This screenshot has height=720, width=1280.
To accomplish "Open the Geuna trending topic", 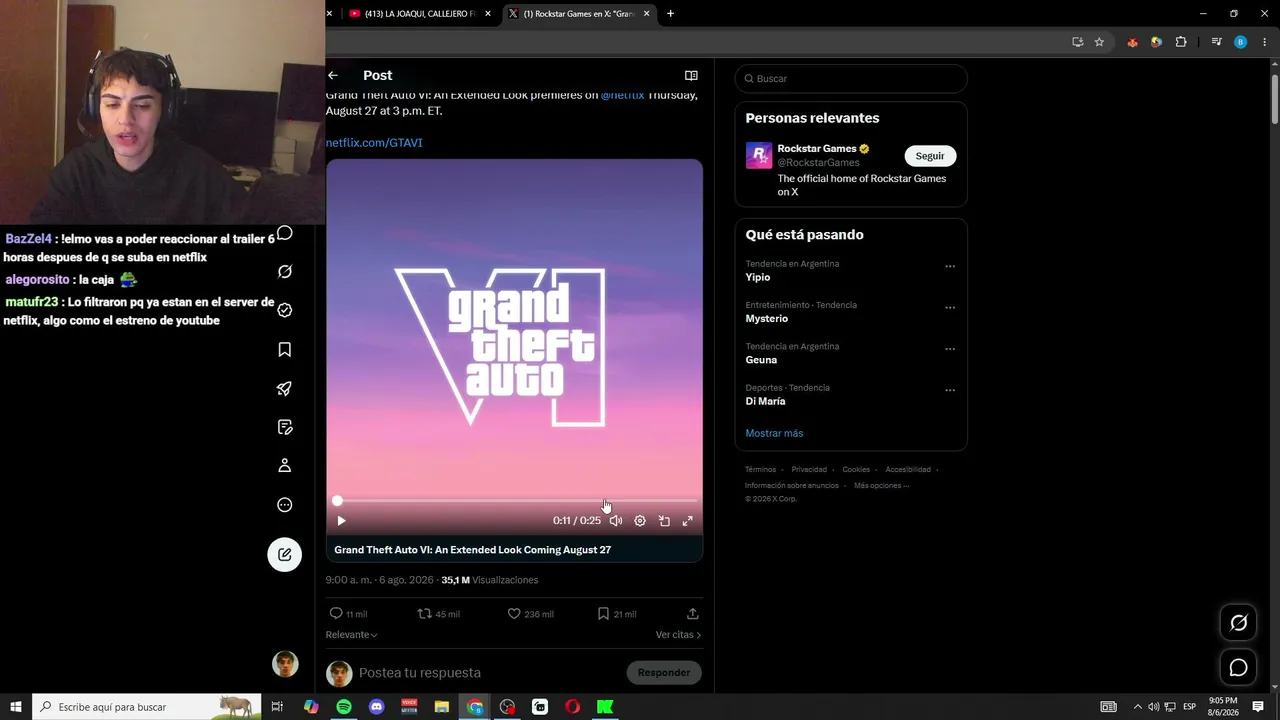I will click(x=761, y=360).
